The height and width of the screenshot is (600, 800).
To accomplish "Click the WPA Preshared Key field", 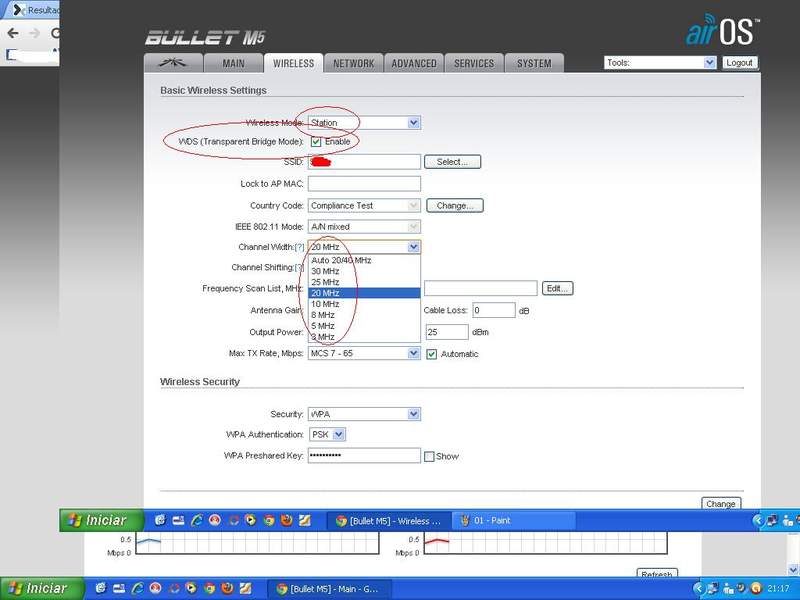I will pyautogui.click(x=364, y=456).
